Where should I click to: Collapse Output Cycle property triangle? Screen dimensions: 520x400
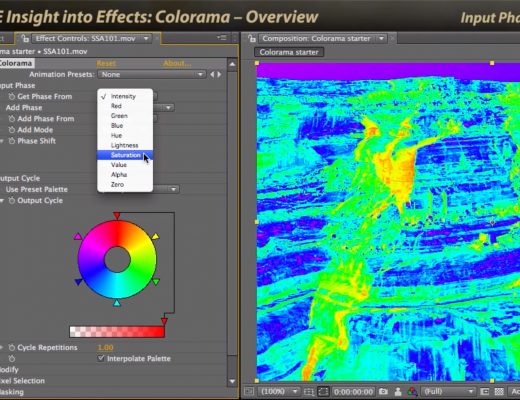pyautogui.click(x=1, y=201)
